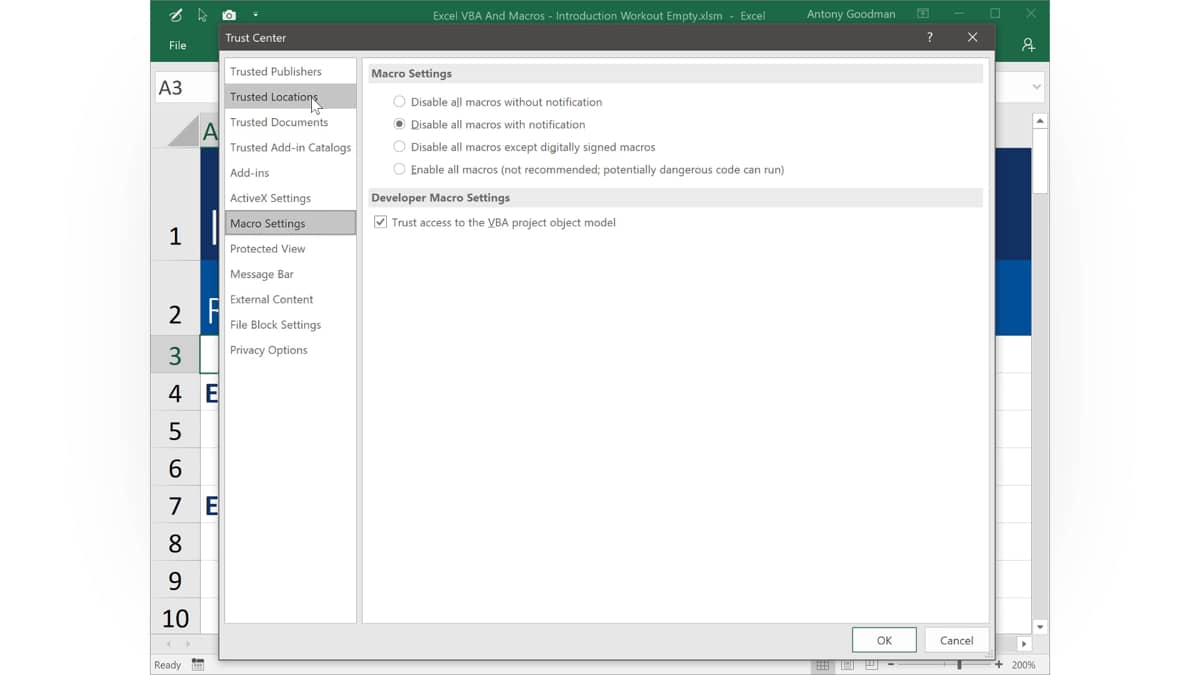Open ActiveX Settings section
The image size is (1200, 675).
(290, 198)
